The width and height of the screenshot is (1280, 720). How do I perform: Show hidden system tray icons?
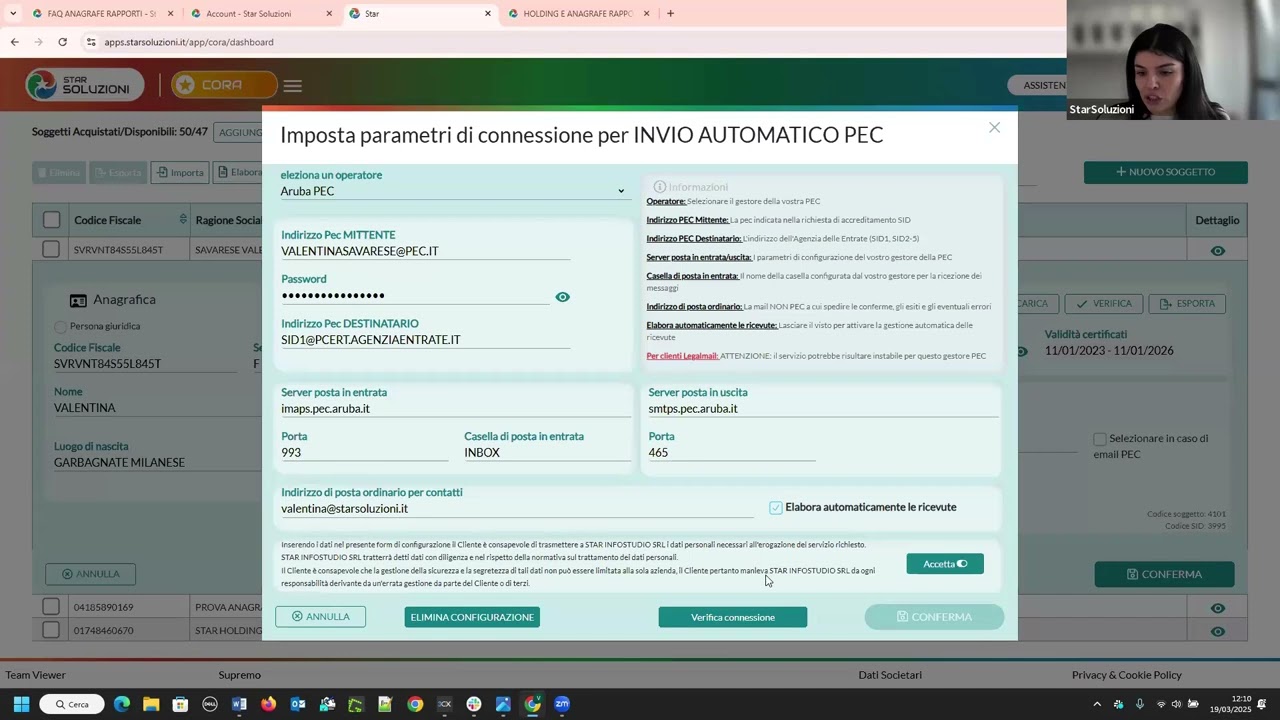pos(1097,704)
